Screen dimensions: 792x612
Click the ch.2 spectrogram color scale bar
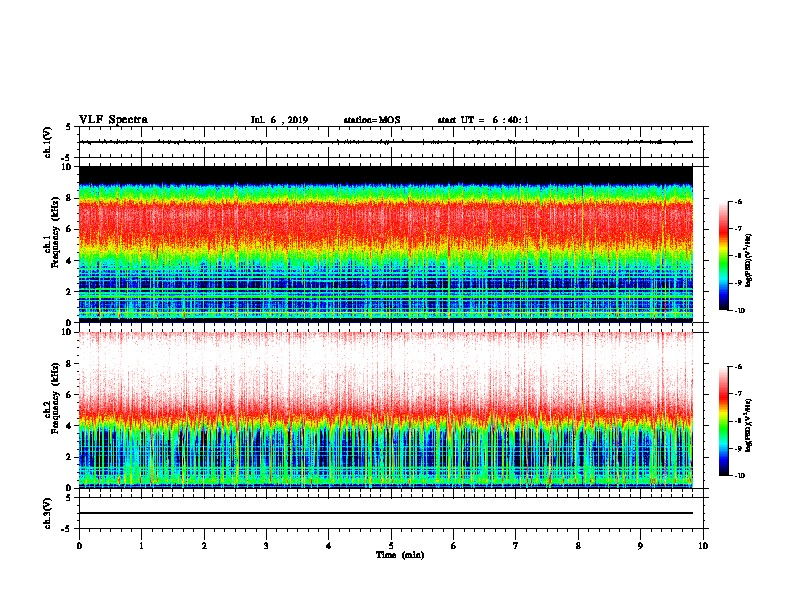click(723, 421)
